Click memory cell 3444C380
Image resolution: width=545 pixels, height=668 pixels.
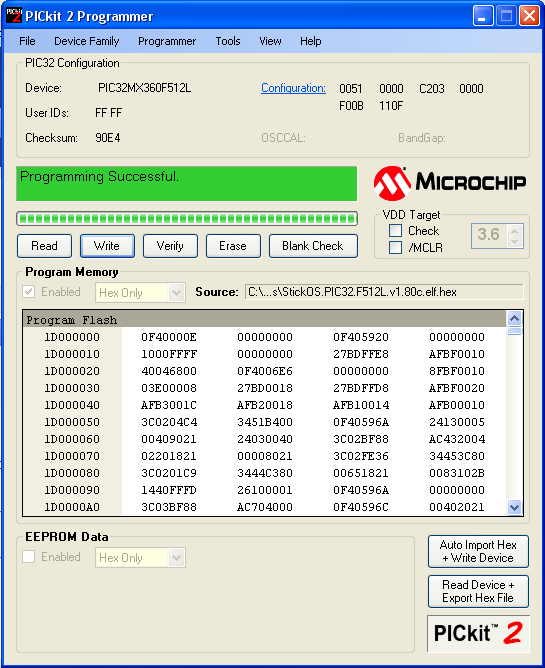pos(265,473)
